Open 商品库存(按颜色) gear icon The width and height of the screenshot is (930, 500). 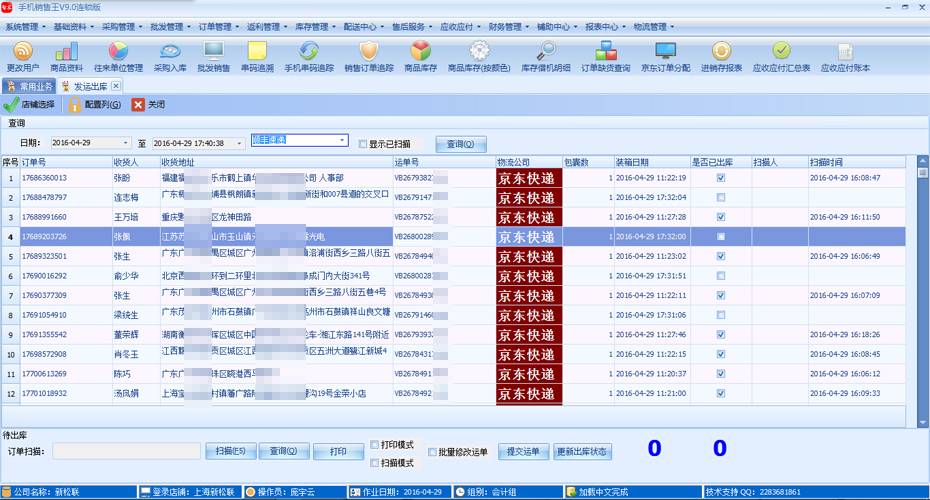479,57
